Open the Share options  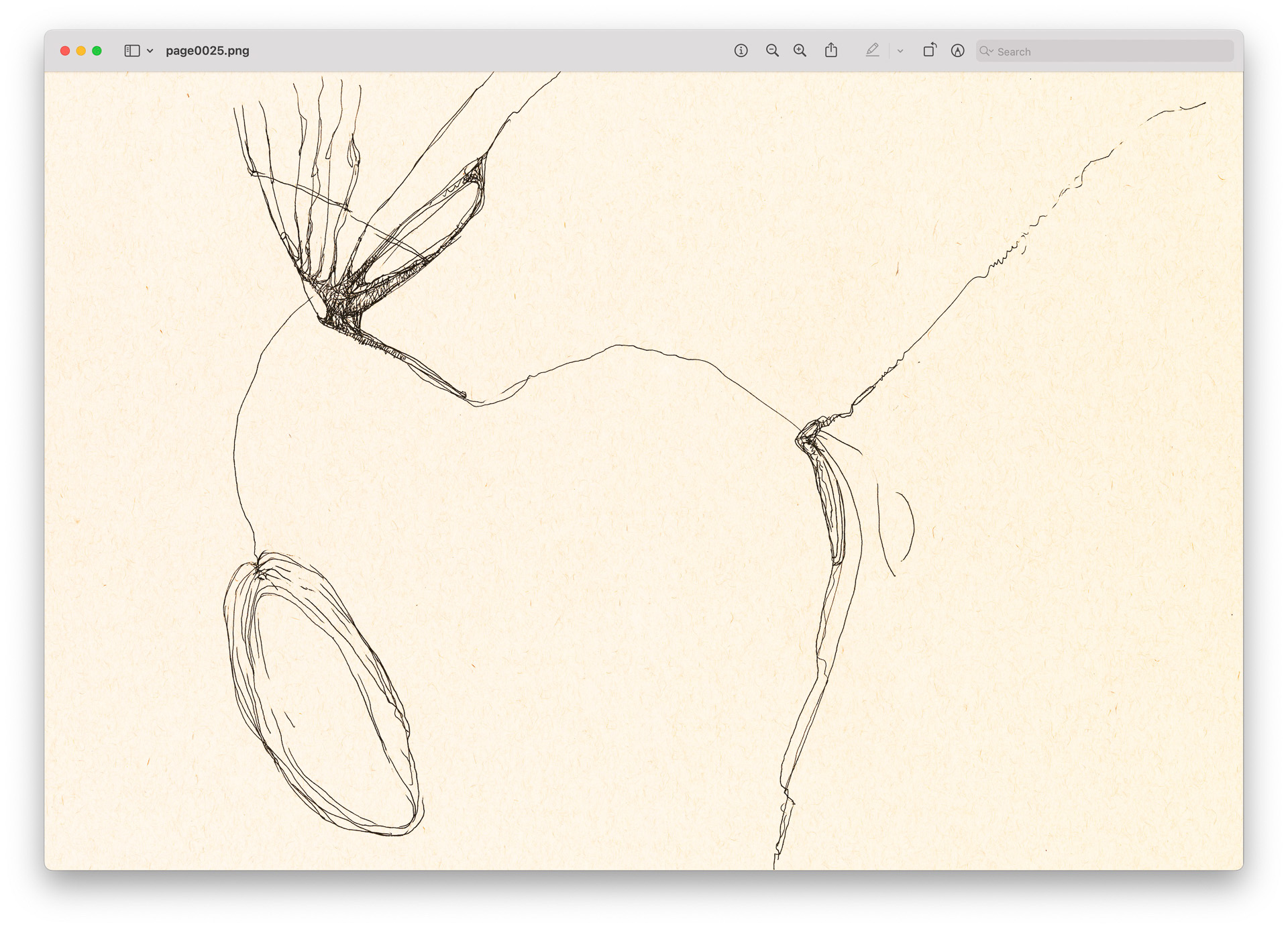click(831, 50)
